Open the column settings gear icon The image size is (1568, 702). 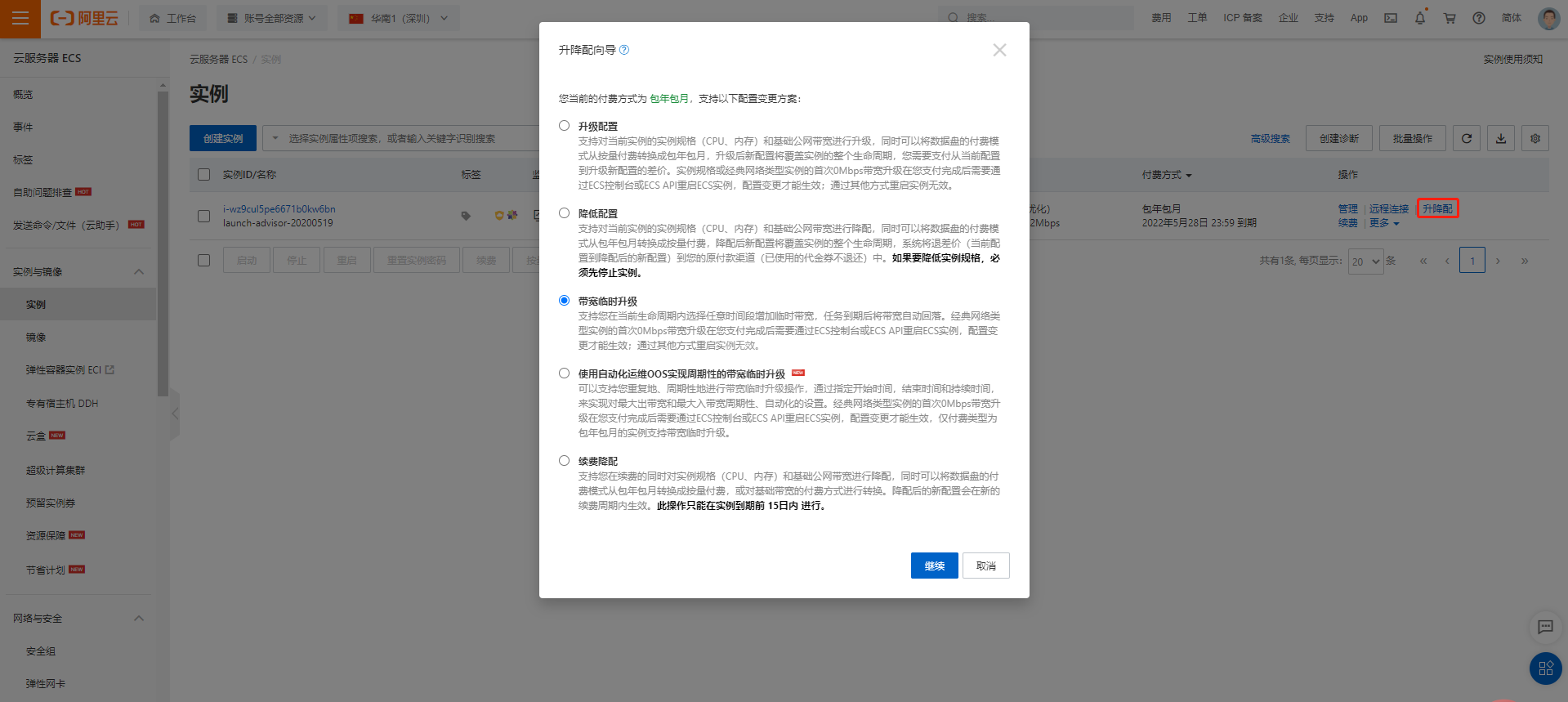click(1535, 138)
